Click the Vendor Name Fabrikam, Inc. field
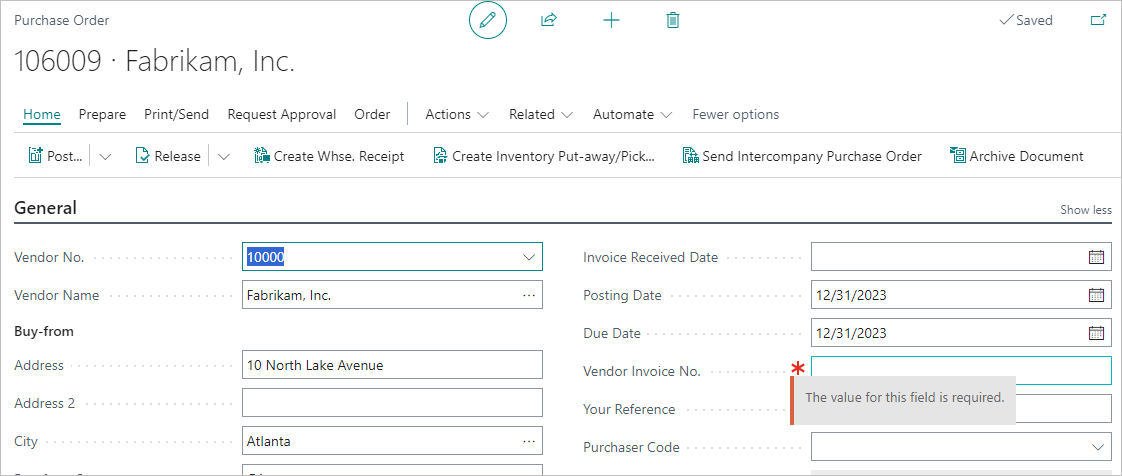 (x=392, y=295)
